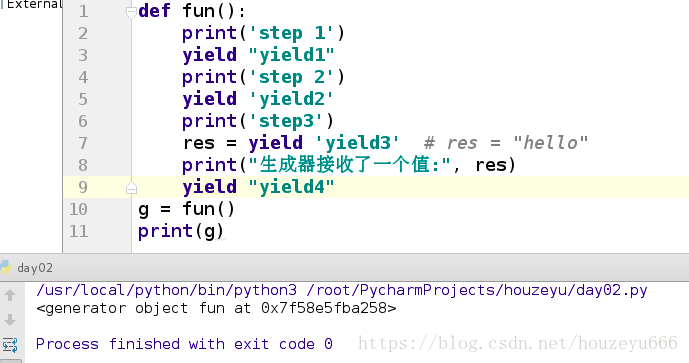Click the yield "yield1" statement
The height and width of the screenshot is (363, 689).
(x=258, y=55)
